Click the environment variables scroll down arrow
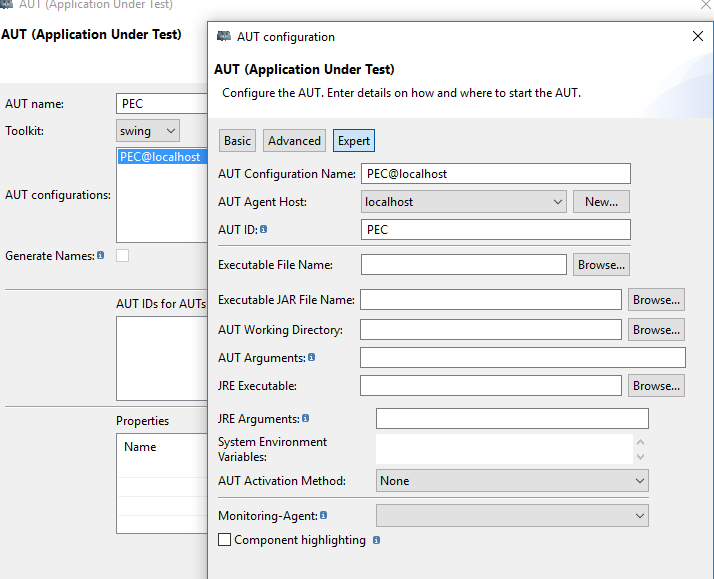 (640, 457)
